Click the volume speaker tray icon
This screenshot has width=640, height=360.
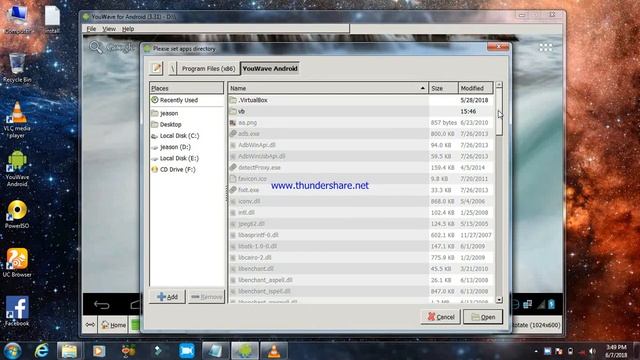coord(593,351)
